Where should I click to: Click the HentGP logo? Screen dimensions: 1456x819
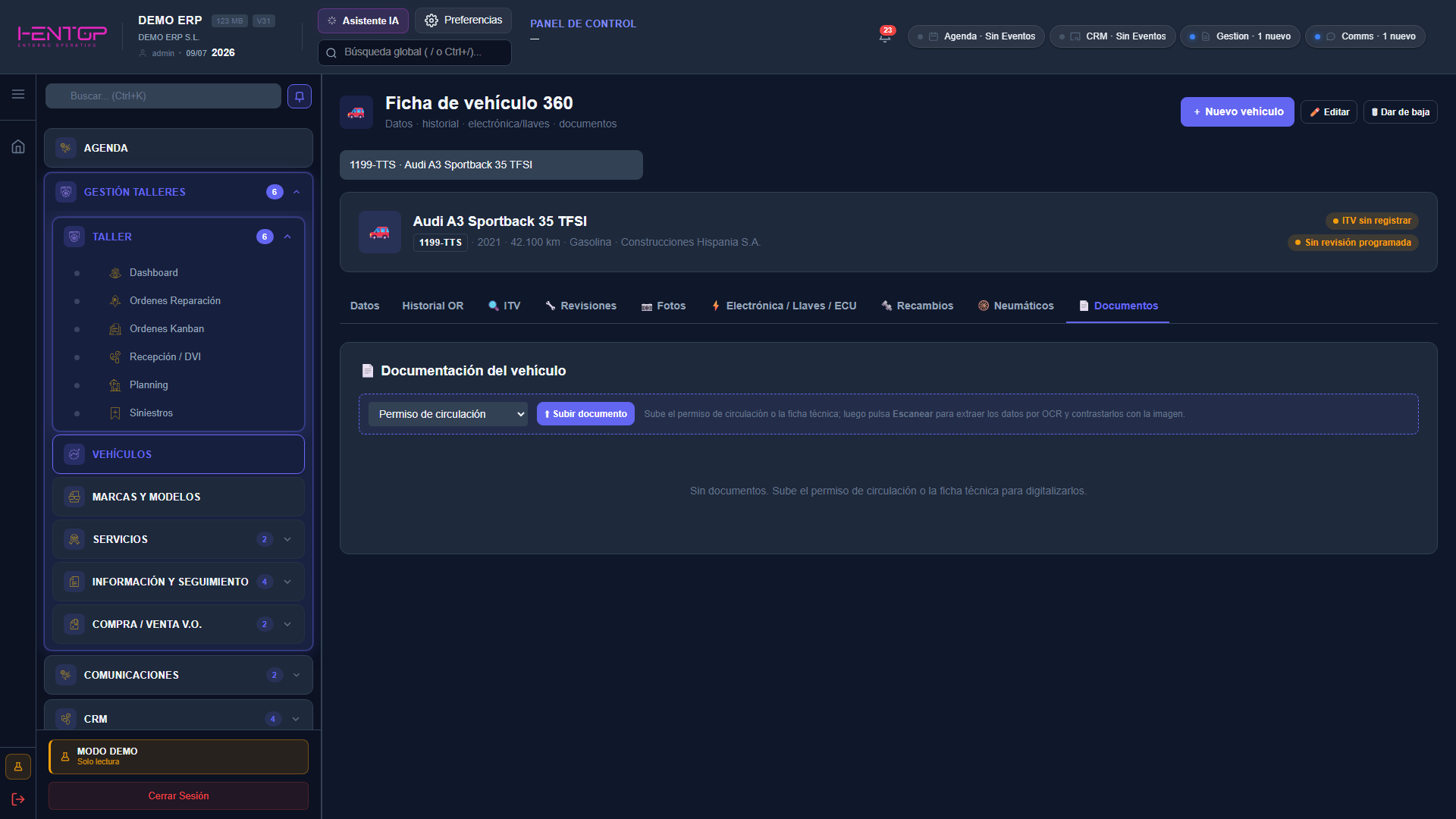(x=62, y=35)
